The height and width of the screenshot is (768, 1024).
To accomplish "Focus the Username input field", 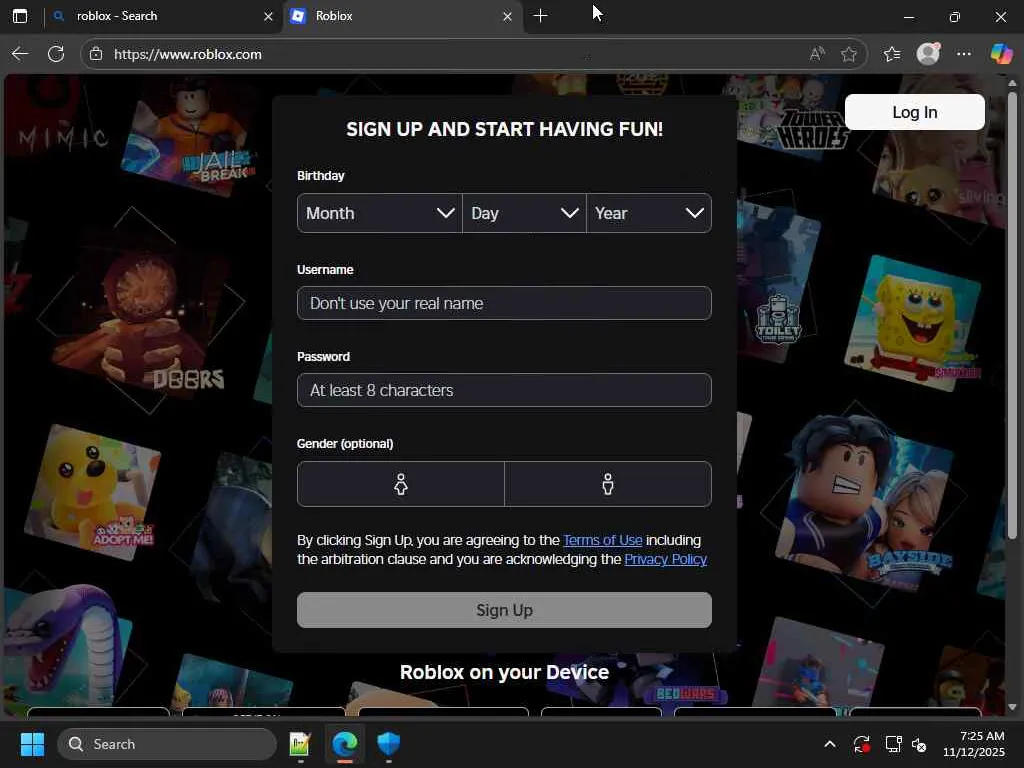I will click(504, 303).
